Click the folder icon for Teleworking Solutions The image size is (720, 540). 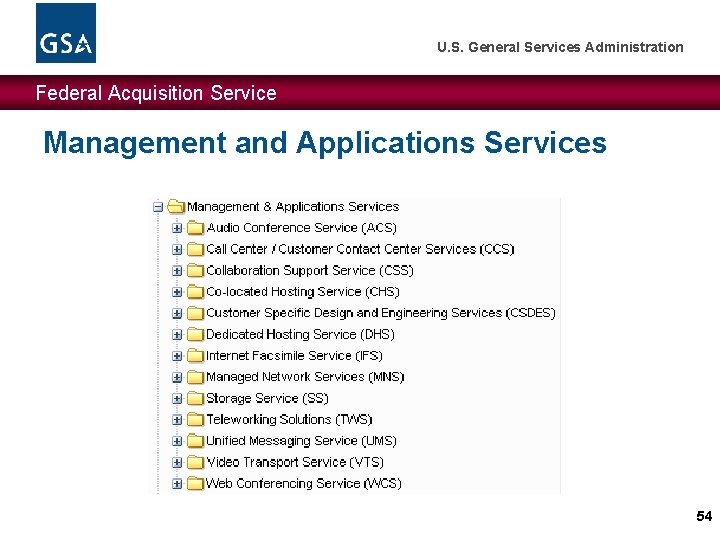point(195,420)
